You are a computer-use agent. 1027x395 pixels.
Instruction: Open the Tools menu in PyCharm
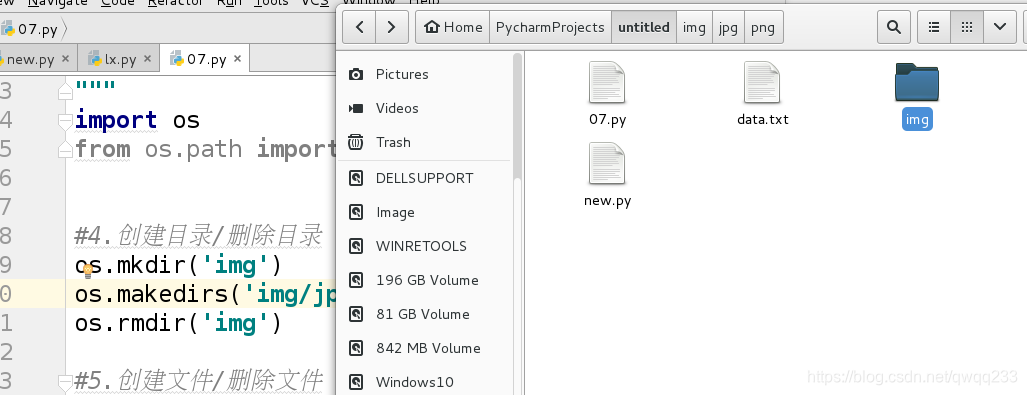pos(271,3)
